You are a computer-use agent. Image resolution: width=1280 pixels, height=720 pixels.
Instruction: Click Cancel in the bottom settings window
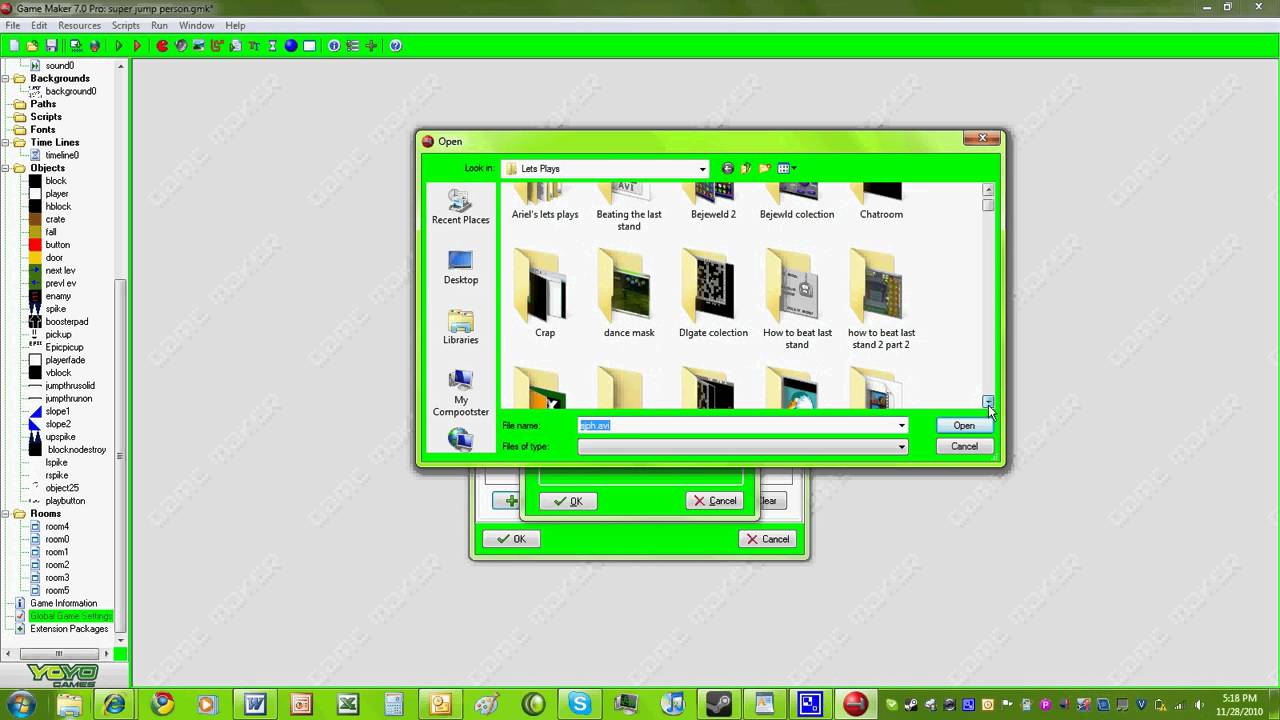pyautogui.click(x=766, y=539)
